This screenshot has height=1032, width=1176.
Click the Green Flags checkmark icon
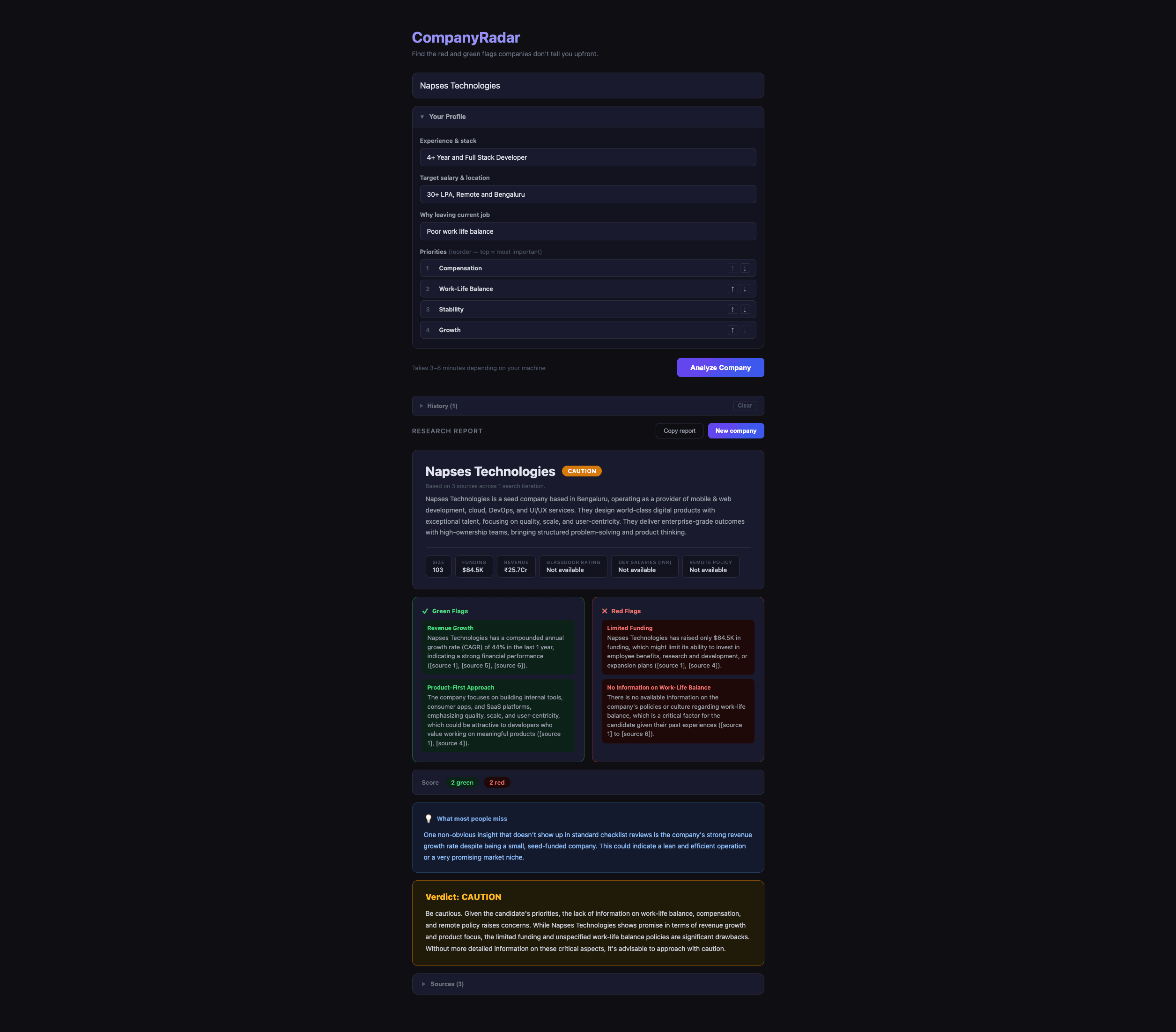(425, 612)
